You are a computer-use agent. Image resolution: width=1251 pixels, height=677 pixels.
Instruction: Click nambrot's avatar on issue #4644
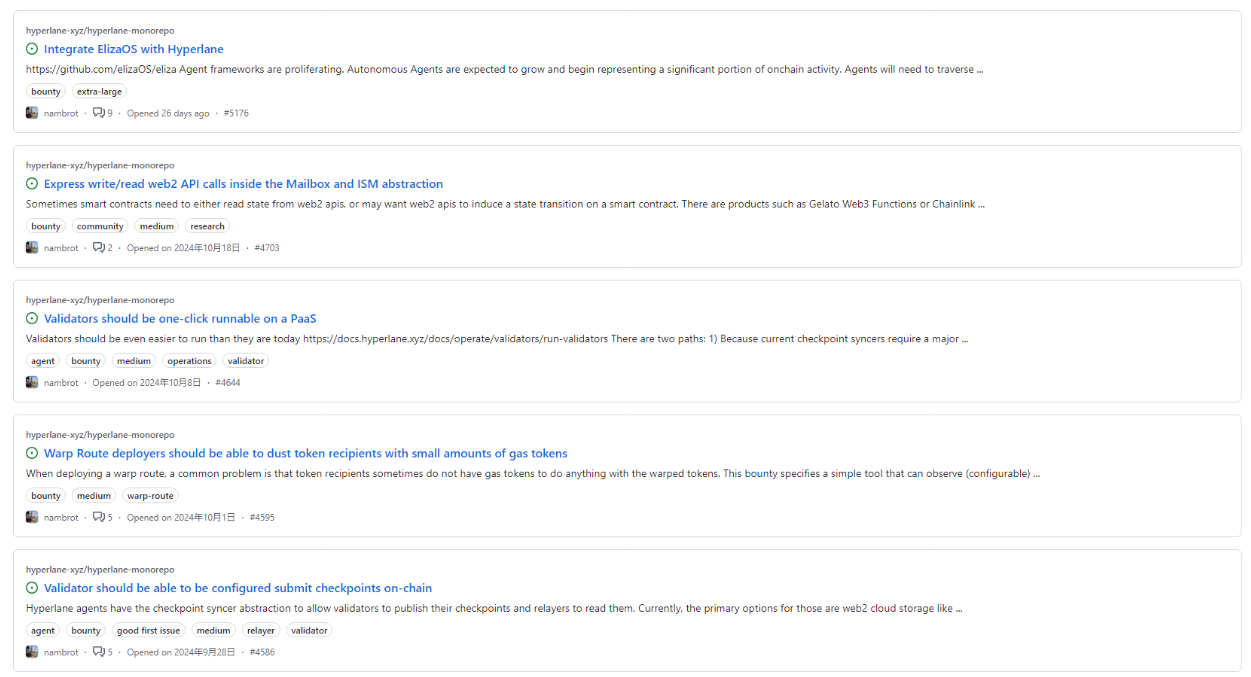pyautogui.click(x=32, y=383)
